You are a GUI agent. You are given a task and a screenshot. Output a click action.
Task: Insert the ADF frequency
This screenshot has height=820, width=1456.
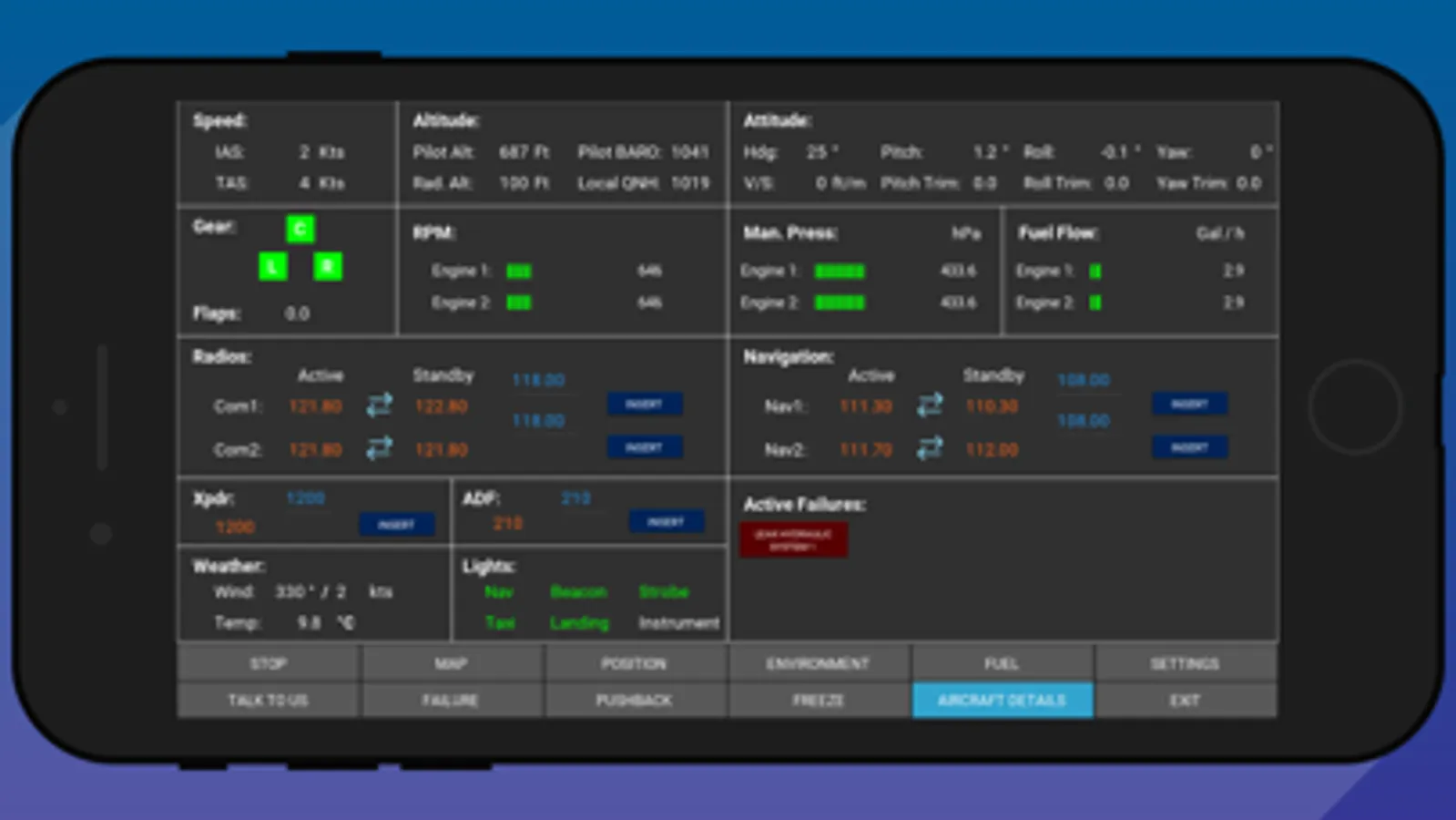[667, 522]
